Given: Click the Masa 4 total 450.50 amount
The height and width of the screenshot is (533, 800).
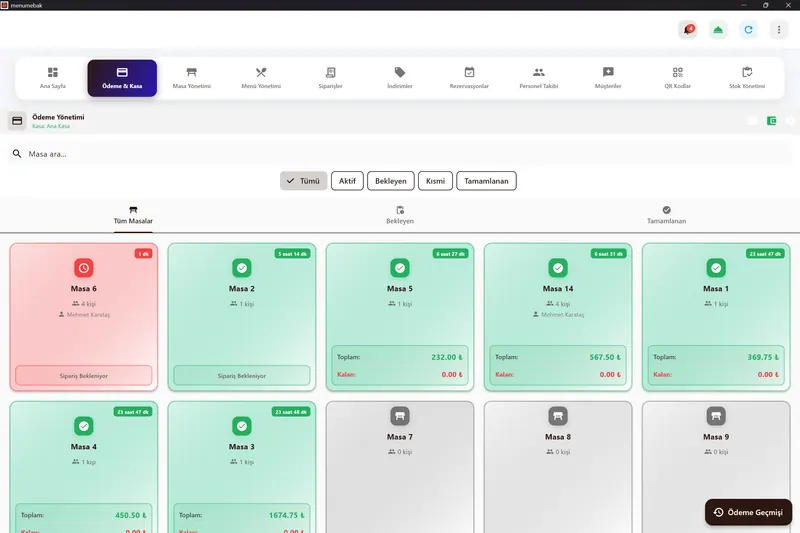Looking at the screenshot, I should click(131, 515).
